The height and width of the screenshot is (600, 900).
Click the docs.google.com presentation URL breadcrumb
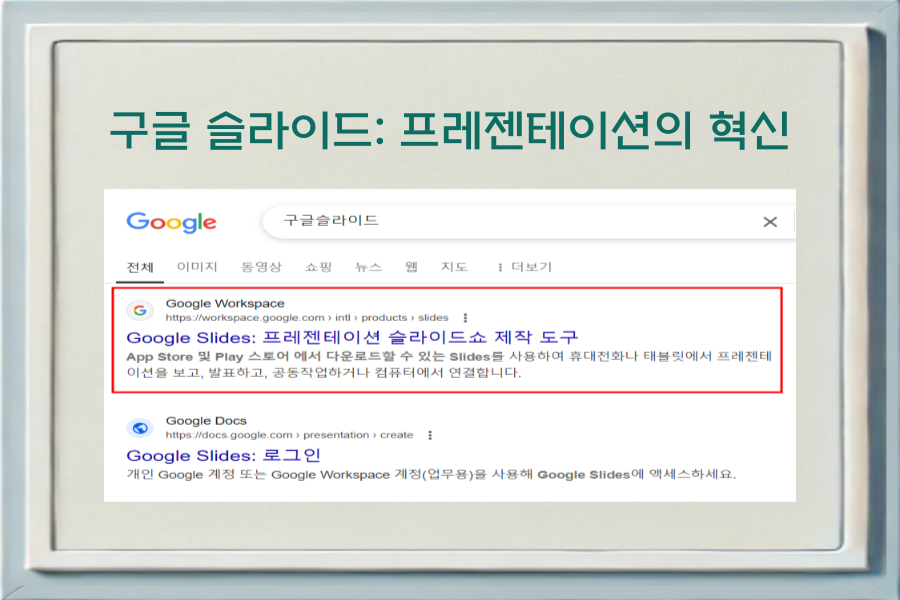click(x=289, y=435)
